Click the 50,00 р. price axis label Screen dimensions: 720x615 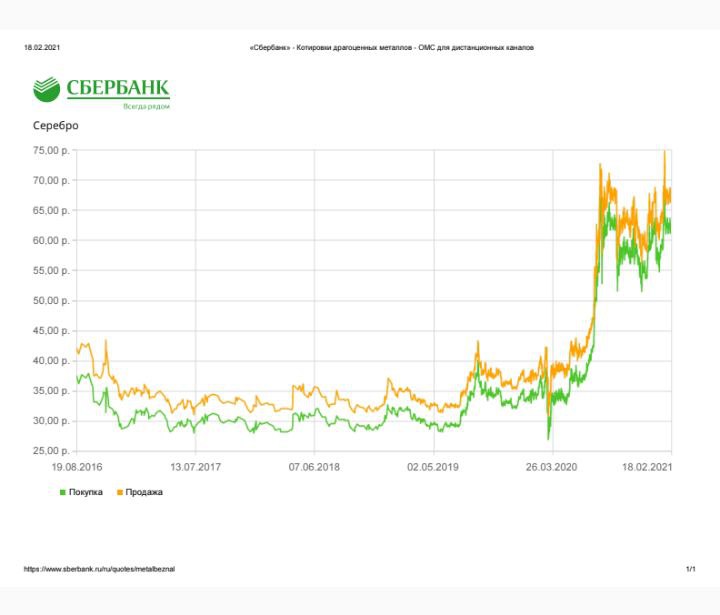(x=51, y=301)
